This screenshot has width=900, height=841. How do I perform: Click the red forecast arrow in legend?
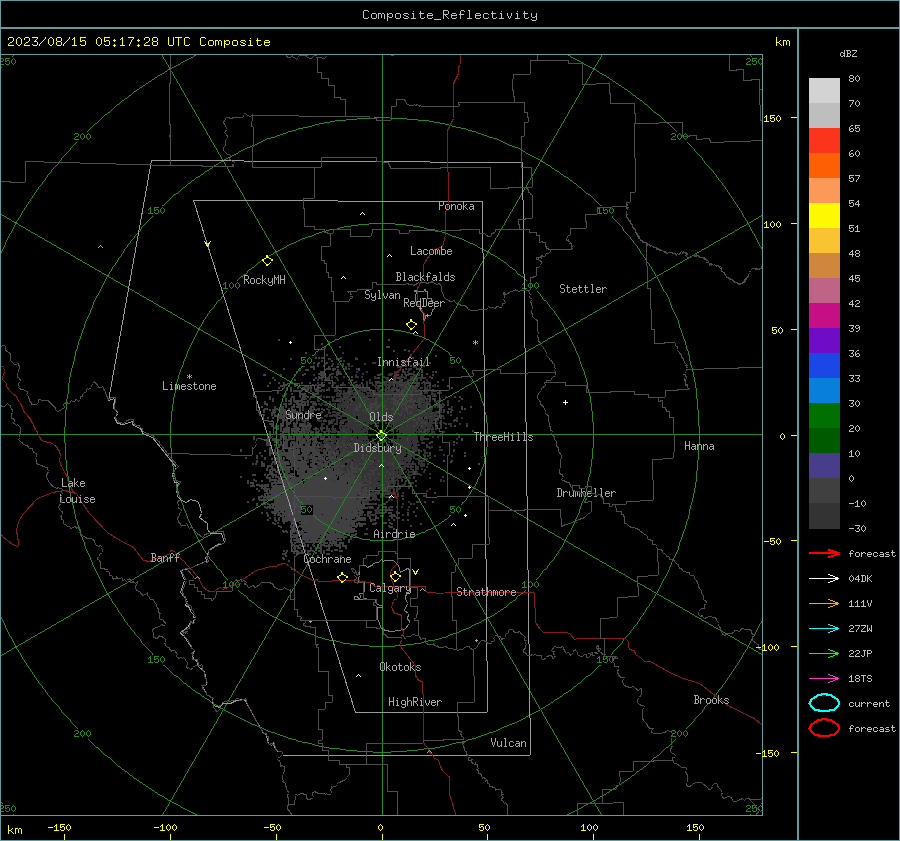[824, 553]
